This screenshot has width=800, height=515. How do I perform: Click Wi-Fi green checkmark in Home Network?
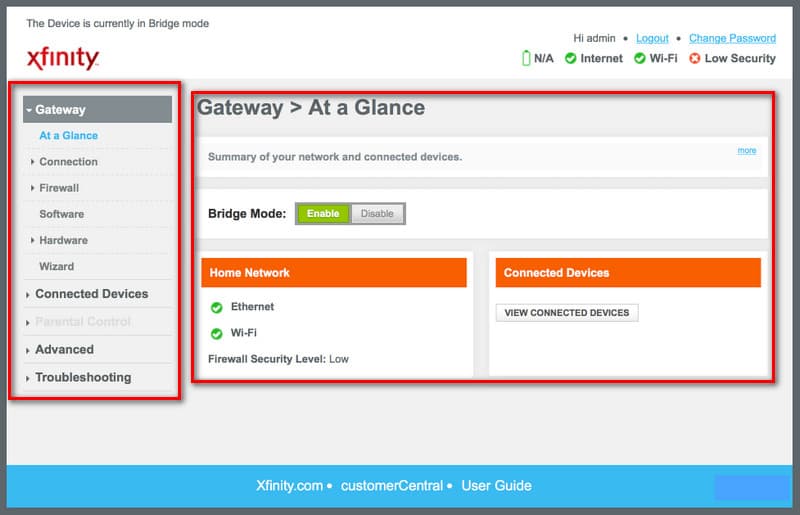click(x=216, y=333)
